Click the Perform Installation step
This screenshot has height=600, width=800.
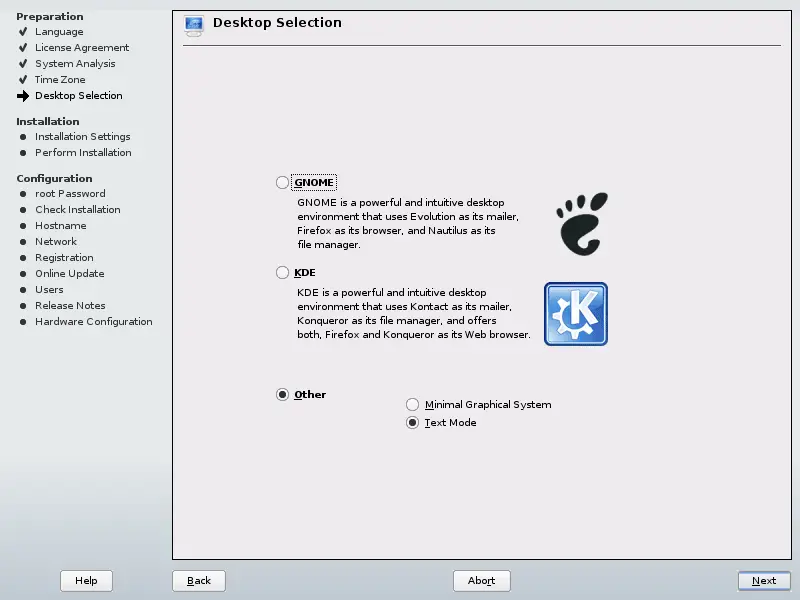[83, 153]
